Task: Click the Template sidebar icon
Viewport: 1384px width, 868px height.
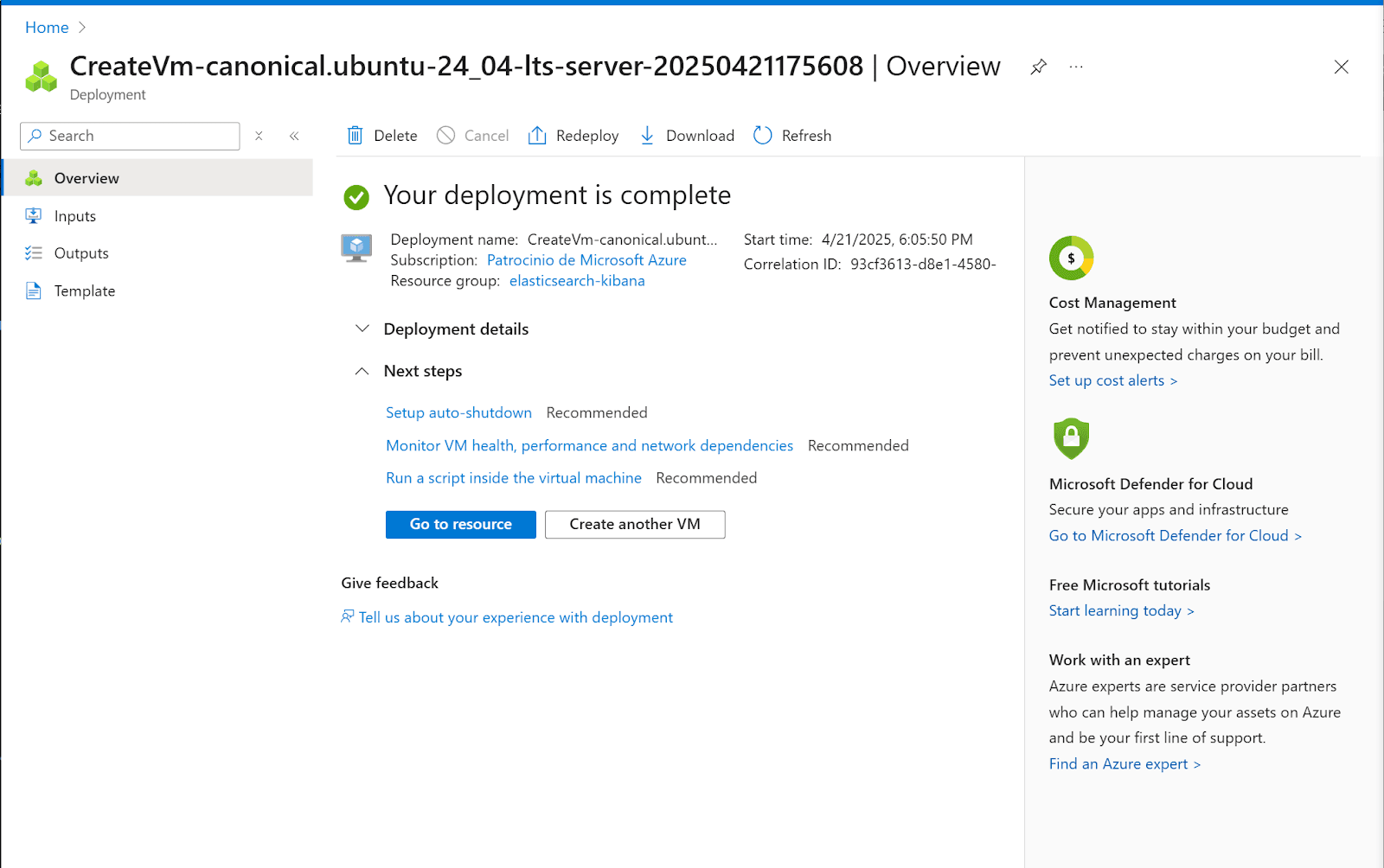Action: [33, 290]
